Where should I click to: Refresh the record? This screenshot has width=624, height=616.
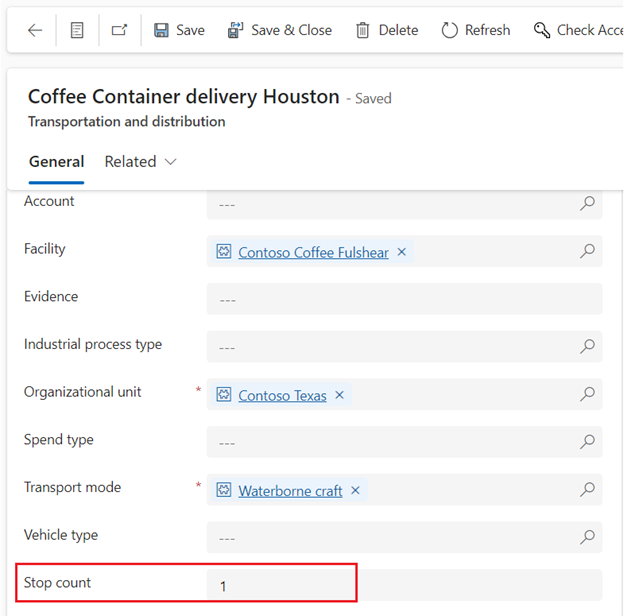pyautogui.click(x=476, y=30)
